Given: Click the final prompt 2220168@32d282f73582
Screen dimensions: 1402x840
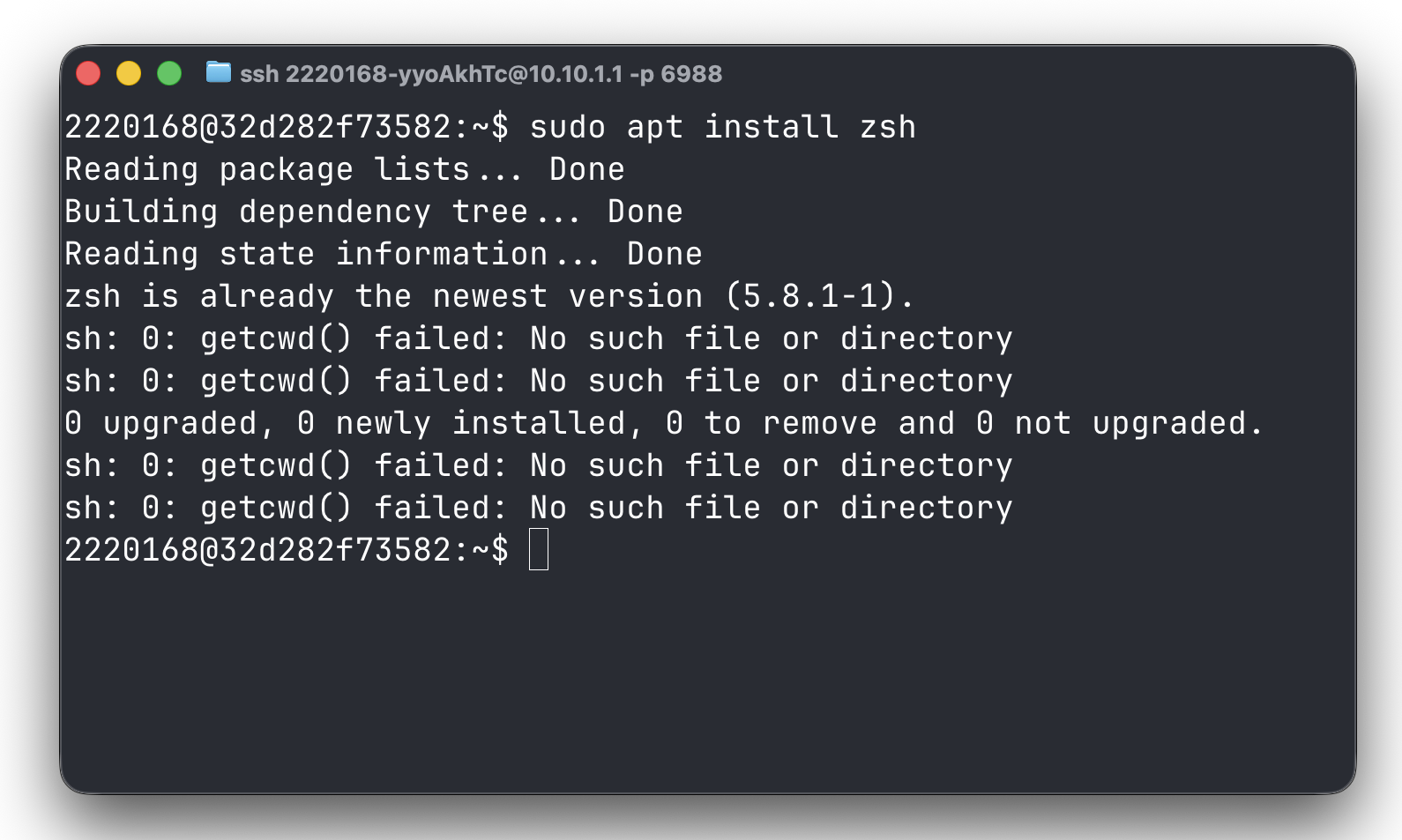Looking at the screenshot, I should pos(258,550).
